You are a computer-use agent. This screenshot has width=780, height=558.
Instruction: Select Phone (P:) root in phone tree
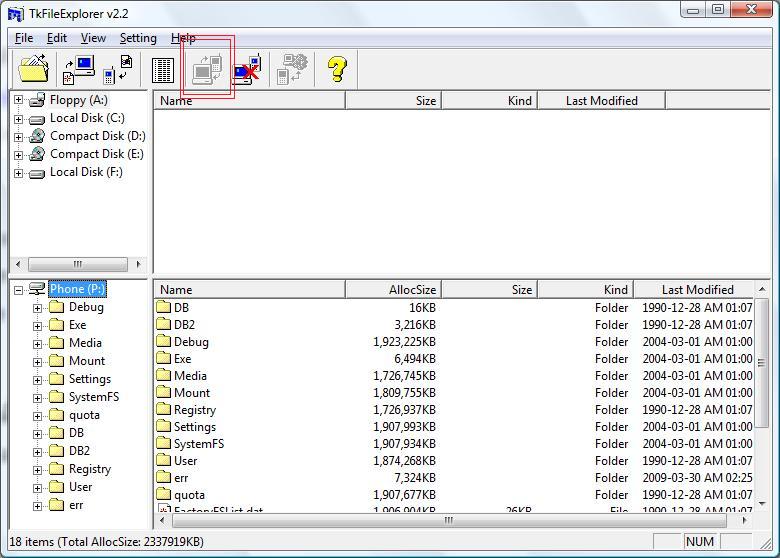point(78,289)
